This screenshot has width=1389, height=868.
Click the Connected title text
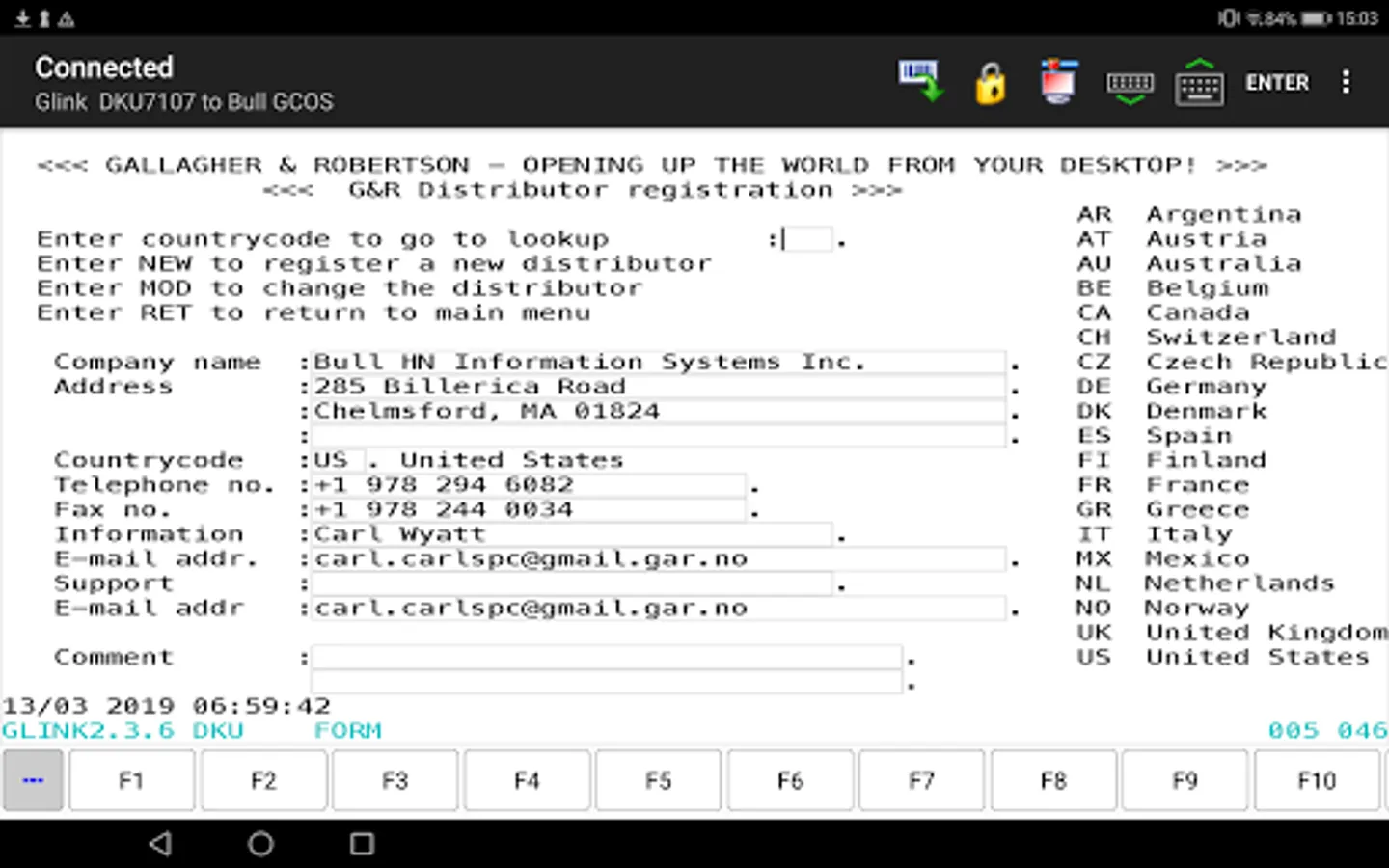(104, 68)
